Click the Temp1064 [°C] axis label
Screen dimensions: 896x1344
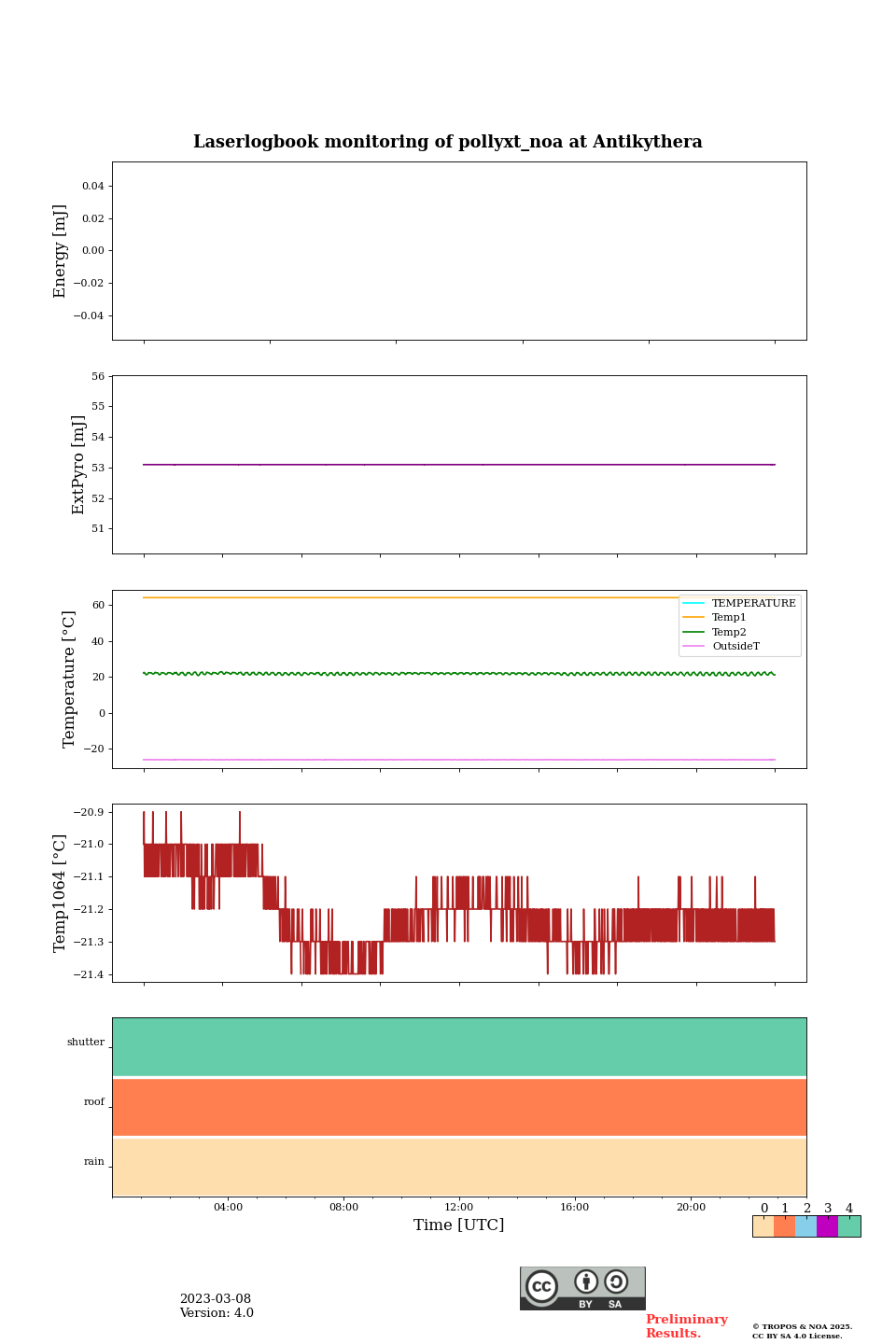pos(61,893)
